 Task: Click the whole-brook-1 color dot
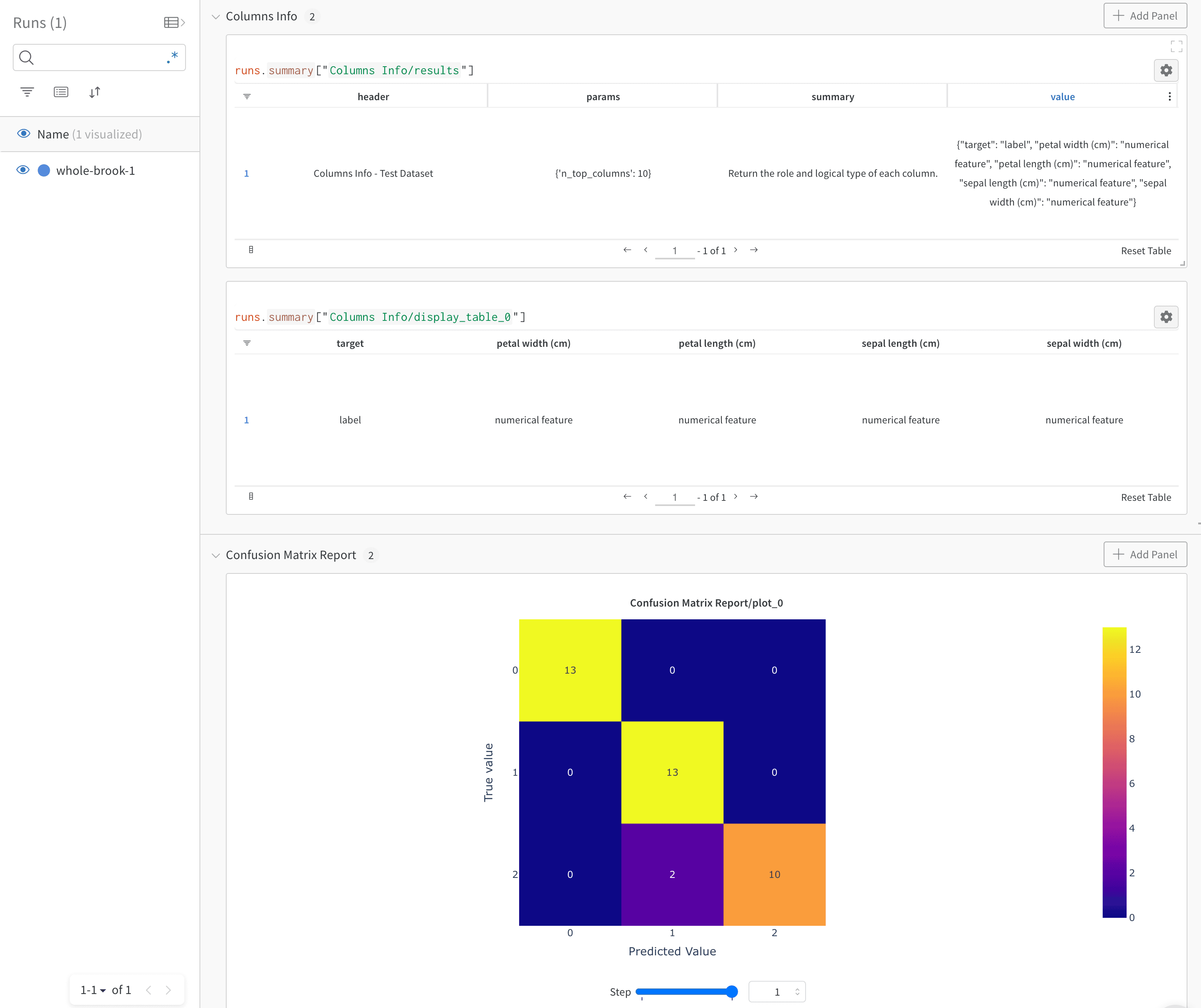[44, 170]
